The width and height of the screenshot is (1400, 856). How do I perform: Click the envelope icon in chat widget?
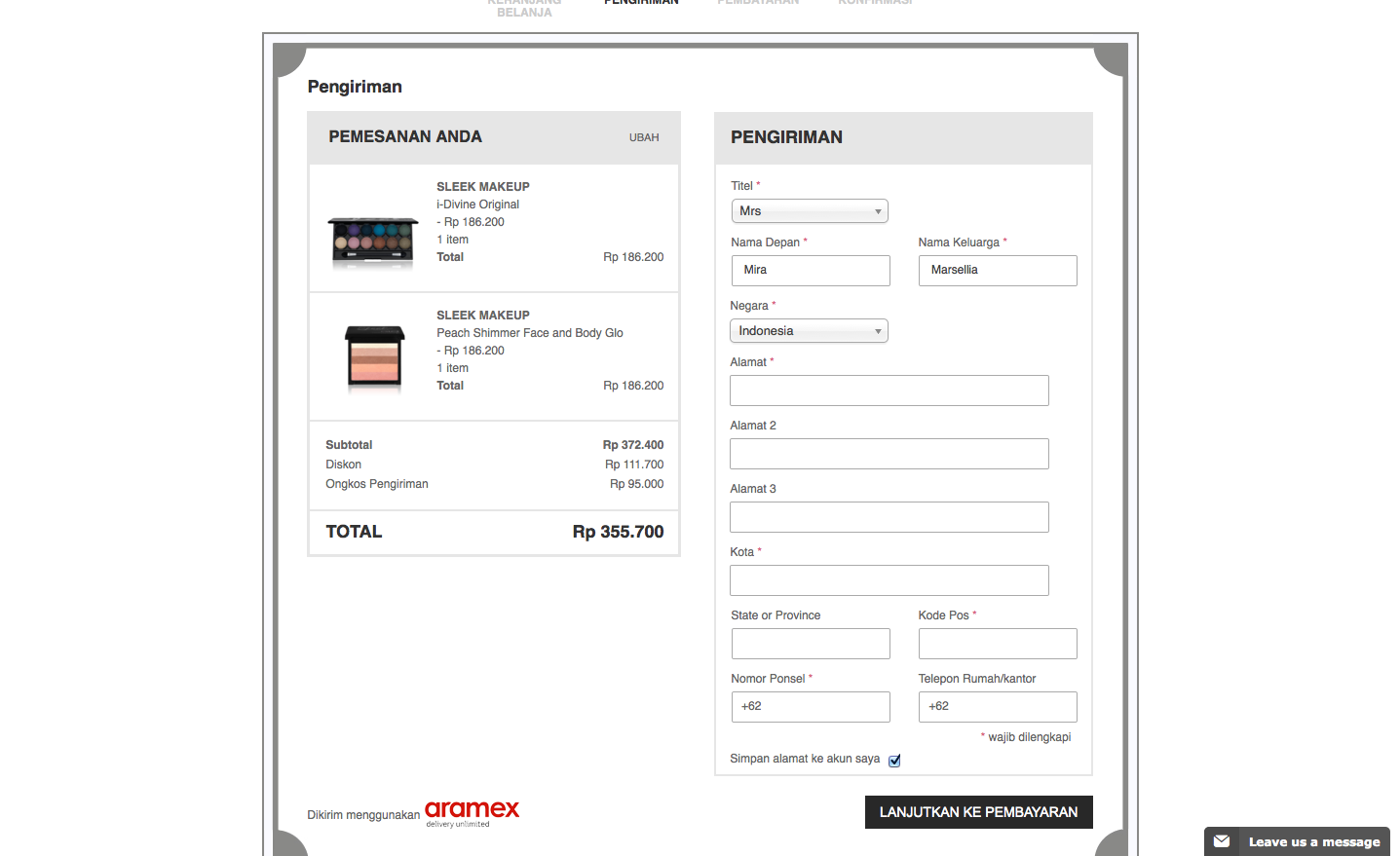pyautogui.click(x=1222, y=841)
